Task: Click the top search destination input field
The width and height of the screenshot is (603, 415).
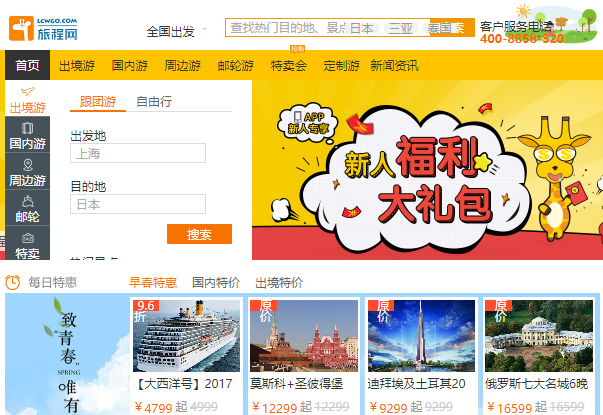Action: coord(286,28)
